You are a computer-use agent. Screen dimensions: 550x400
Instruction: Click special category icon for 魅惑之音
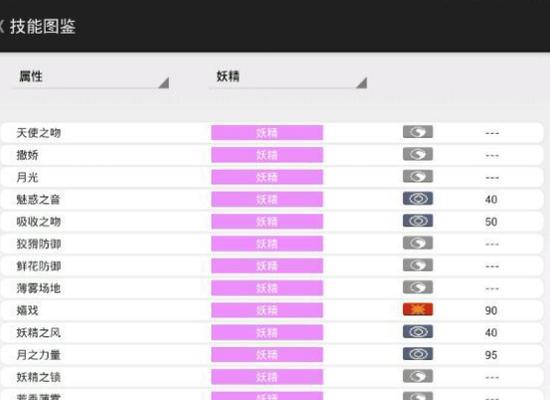click(x=418, y=199)
